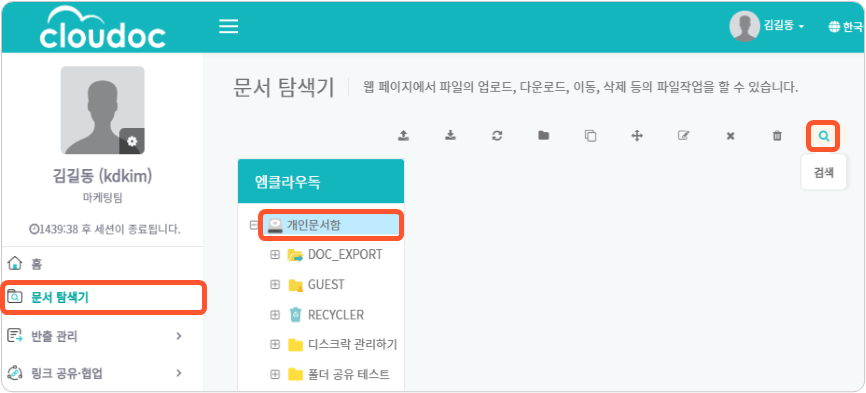Image resolution: width=866 pixels, height=393 pixels.
Task: Click the delete X toolbar icon
Action: pos(730,136)
